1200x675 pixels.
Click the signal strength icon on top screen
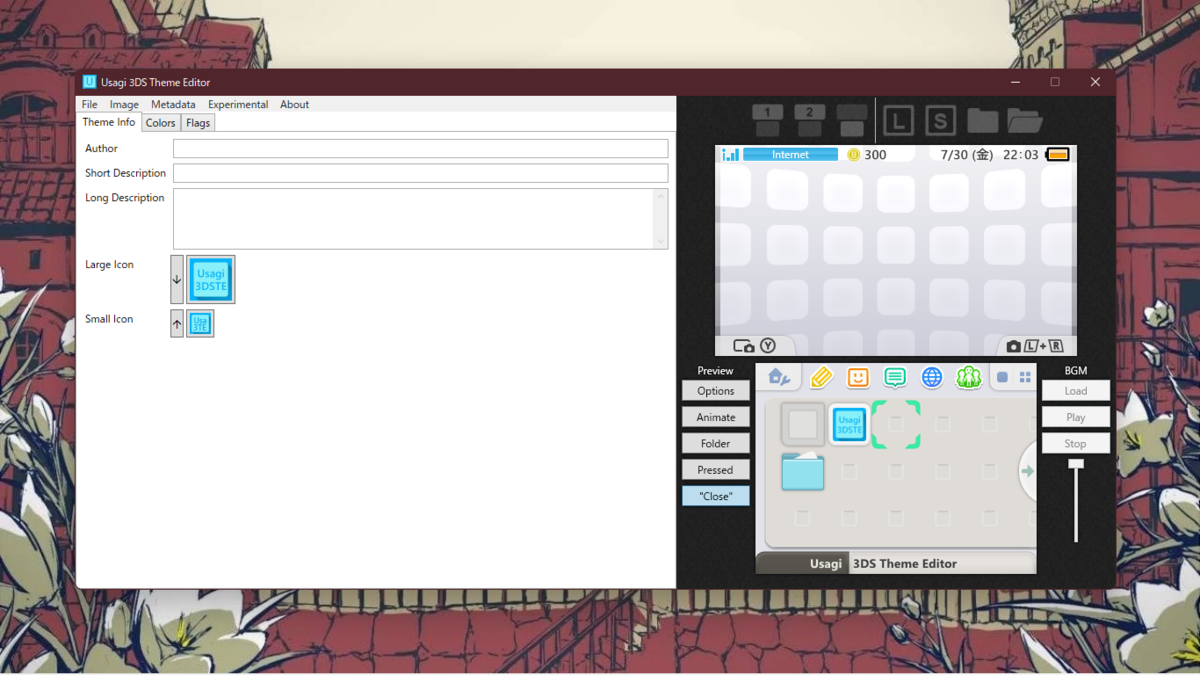pos(730,155)
